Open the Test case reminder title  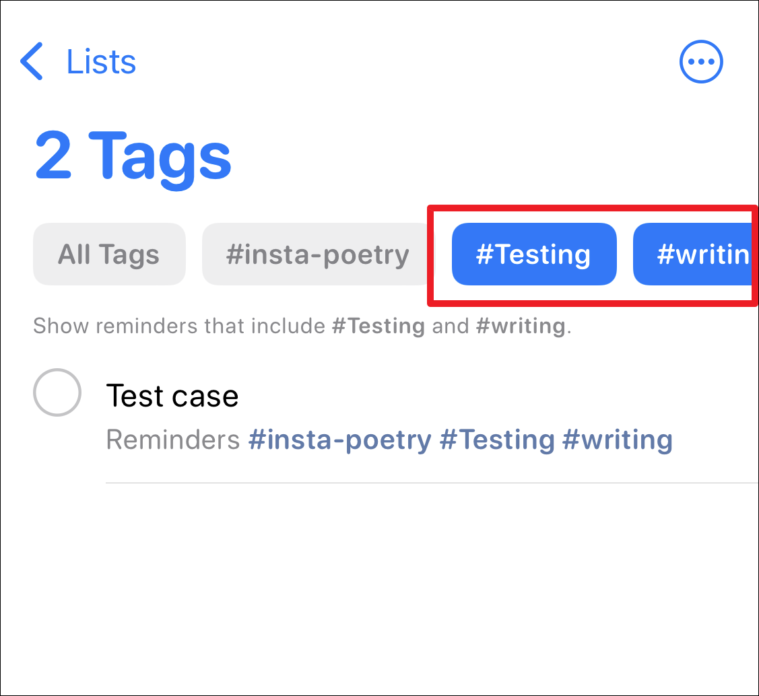(x=172, y=396)
